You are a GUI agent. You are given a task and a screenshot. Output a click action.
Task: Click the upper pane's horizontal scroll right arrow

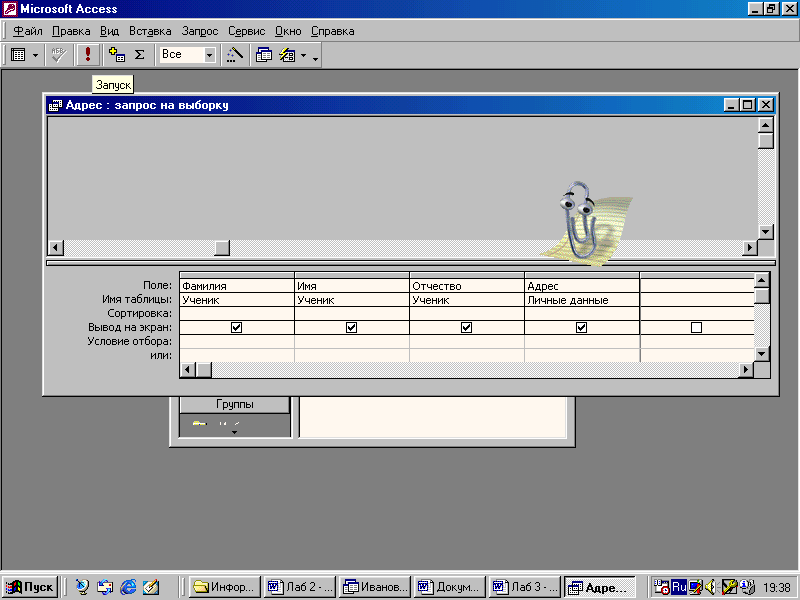point(749,248)
